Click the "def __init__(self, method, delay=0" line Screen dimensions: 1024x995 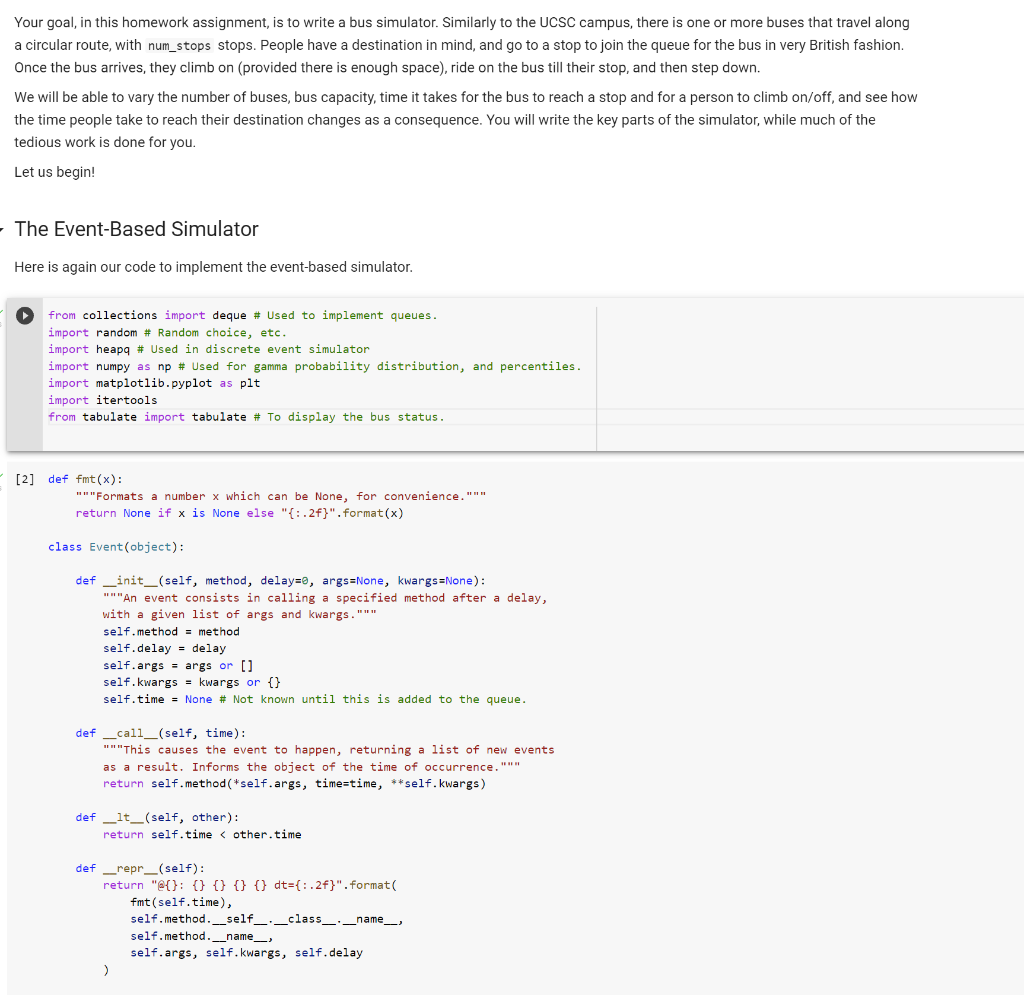[x=281, y=581]
